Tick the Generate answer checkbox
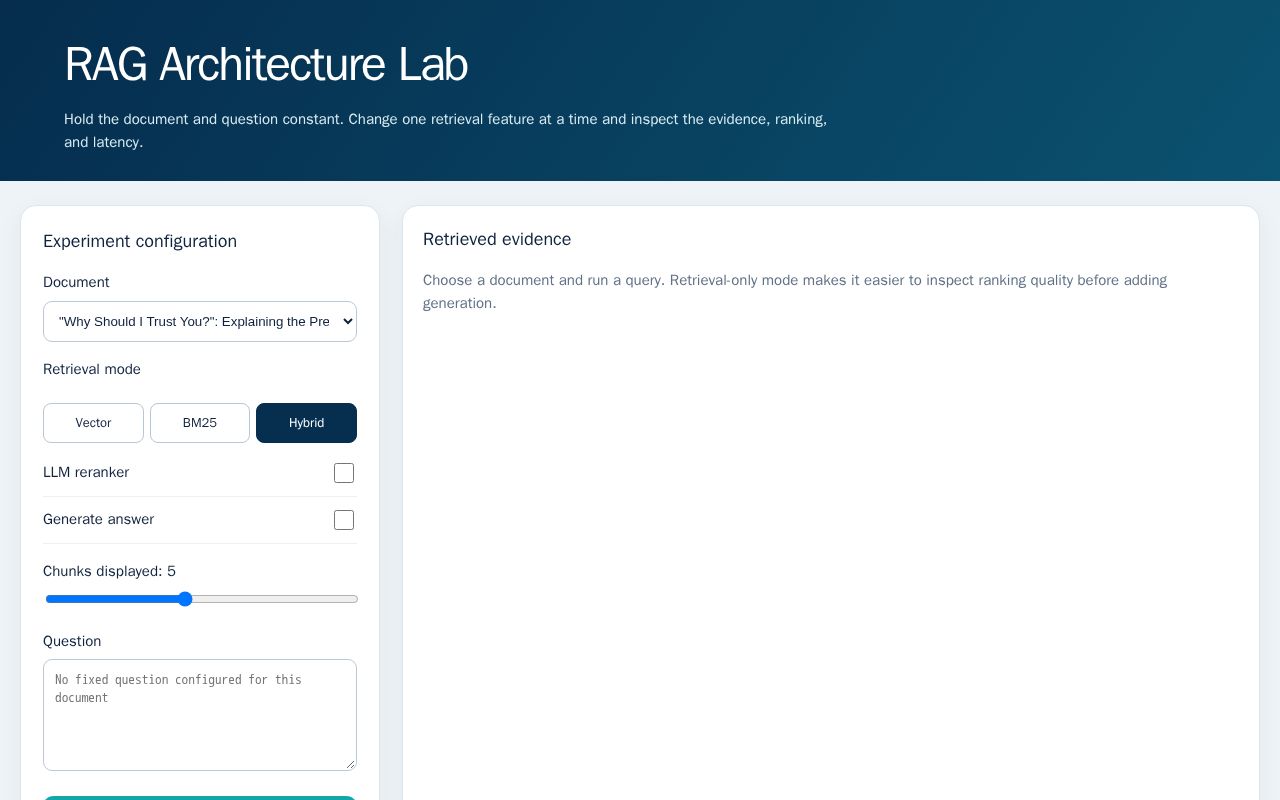 pos(344,520)
